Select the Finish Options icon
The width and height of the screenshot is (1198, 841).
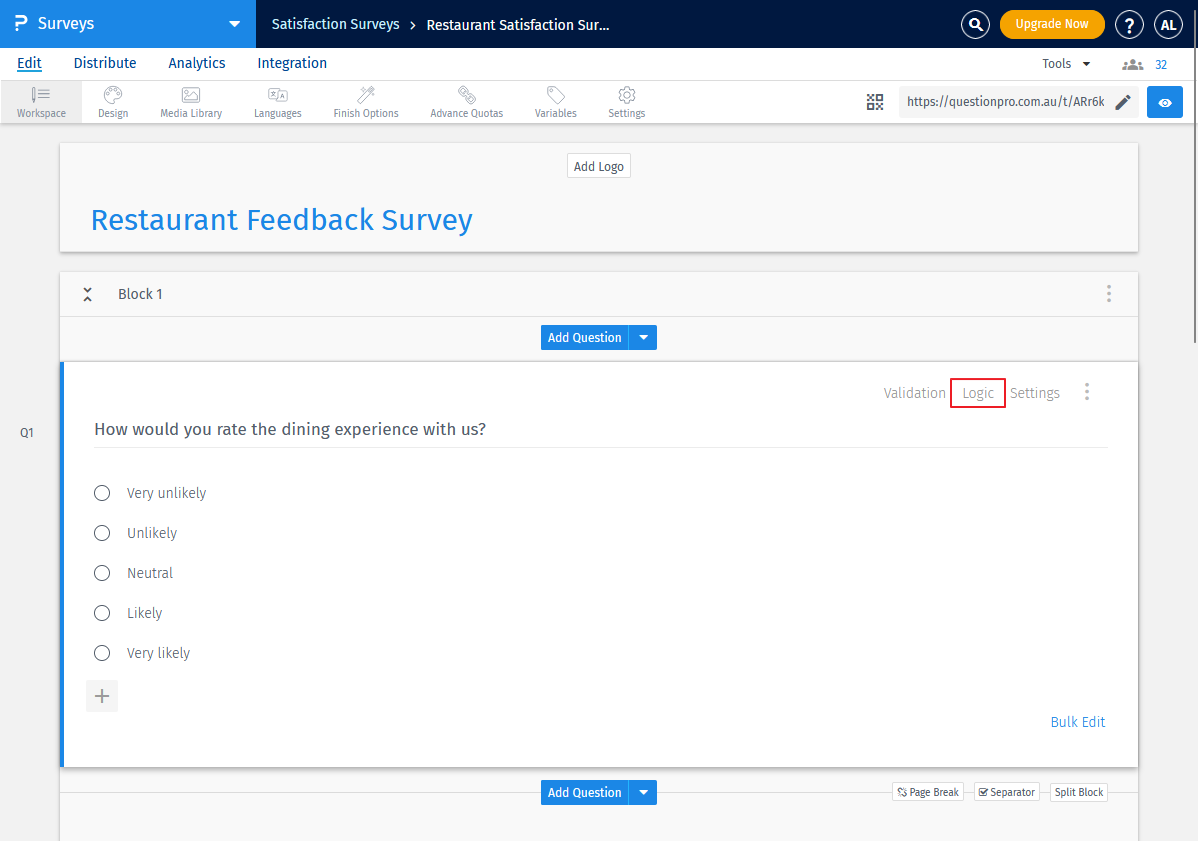coord(365,101)
